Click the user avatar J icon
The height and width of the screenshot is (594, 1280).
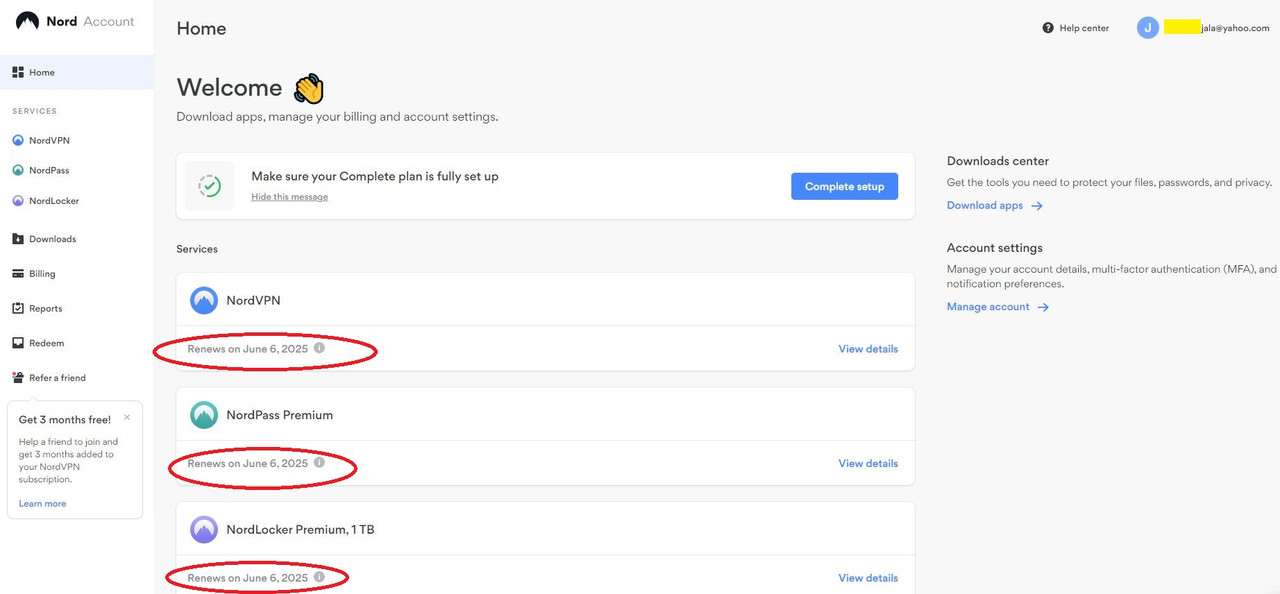pos(1148,28)
